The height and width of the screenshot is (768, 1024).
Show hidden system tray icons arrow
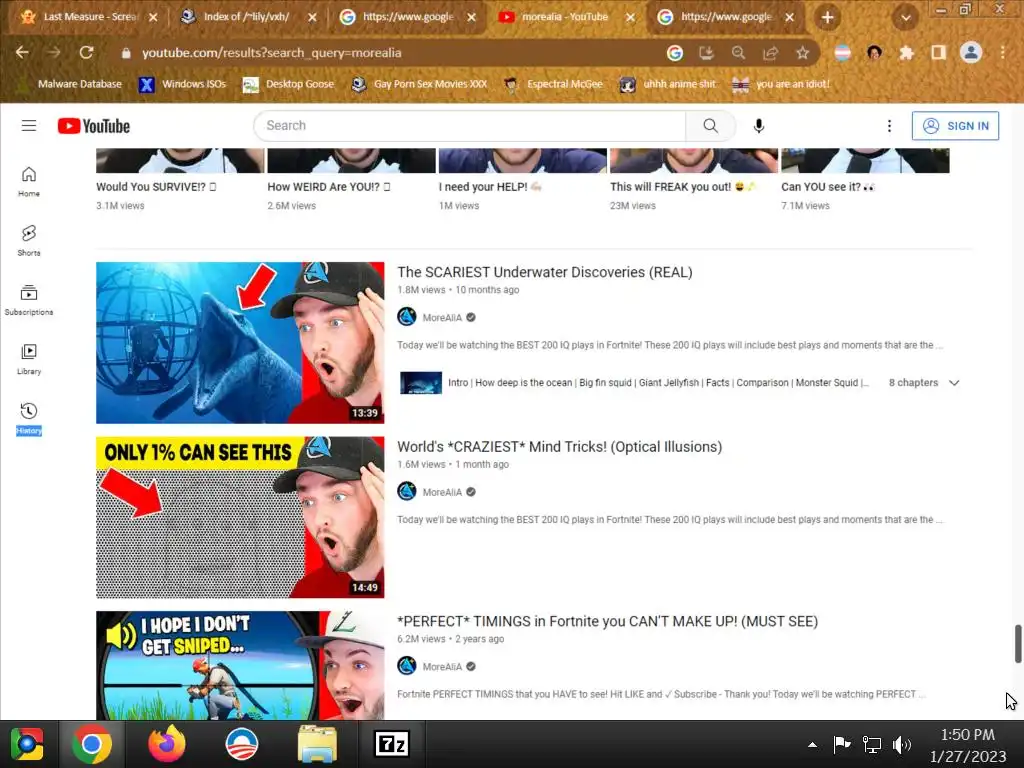point(812,744)
